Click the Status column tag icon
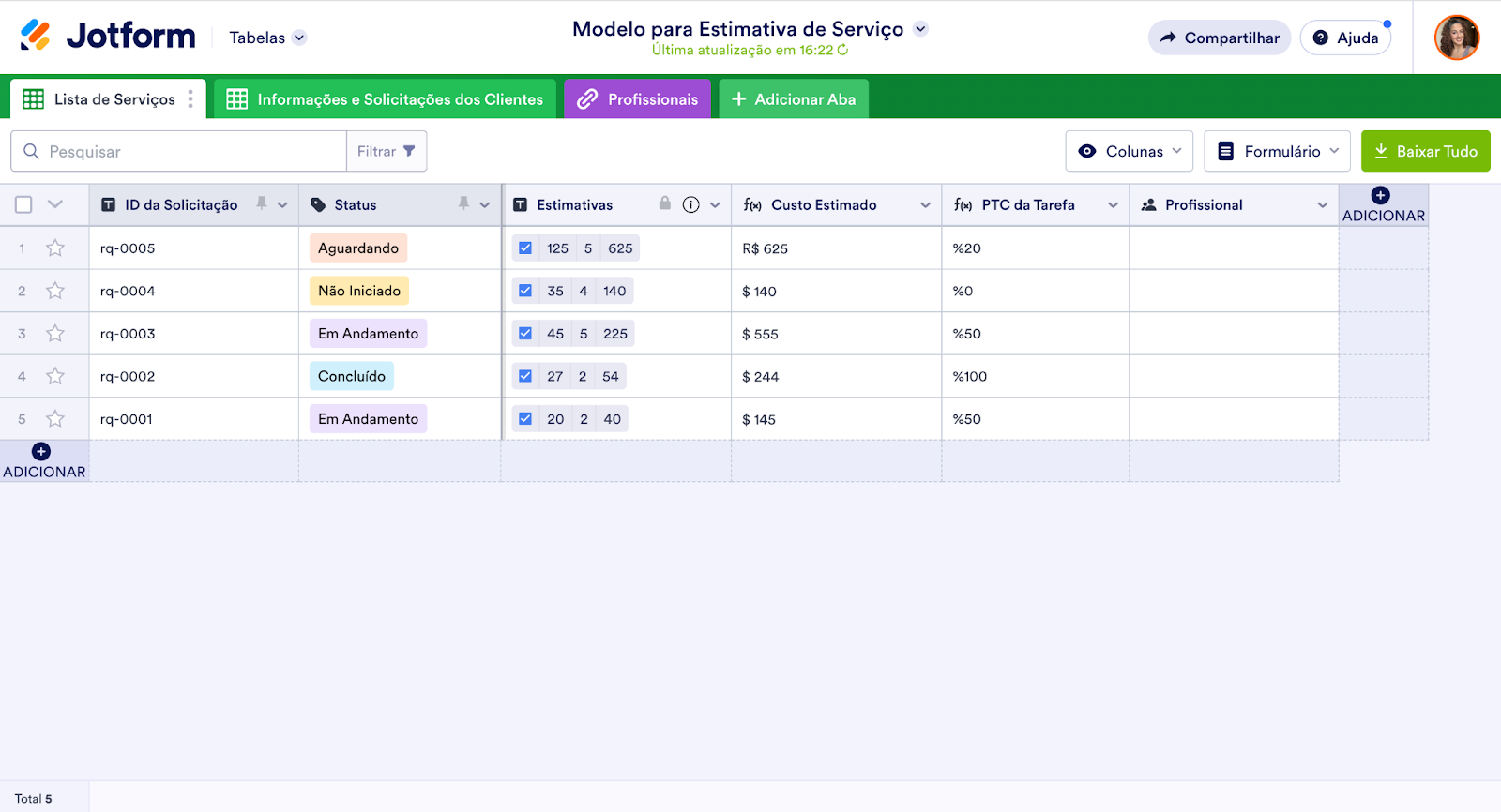This screenshot has width=1501, height=812. (x=318, y=204)
